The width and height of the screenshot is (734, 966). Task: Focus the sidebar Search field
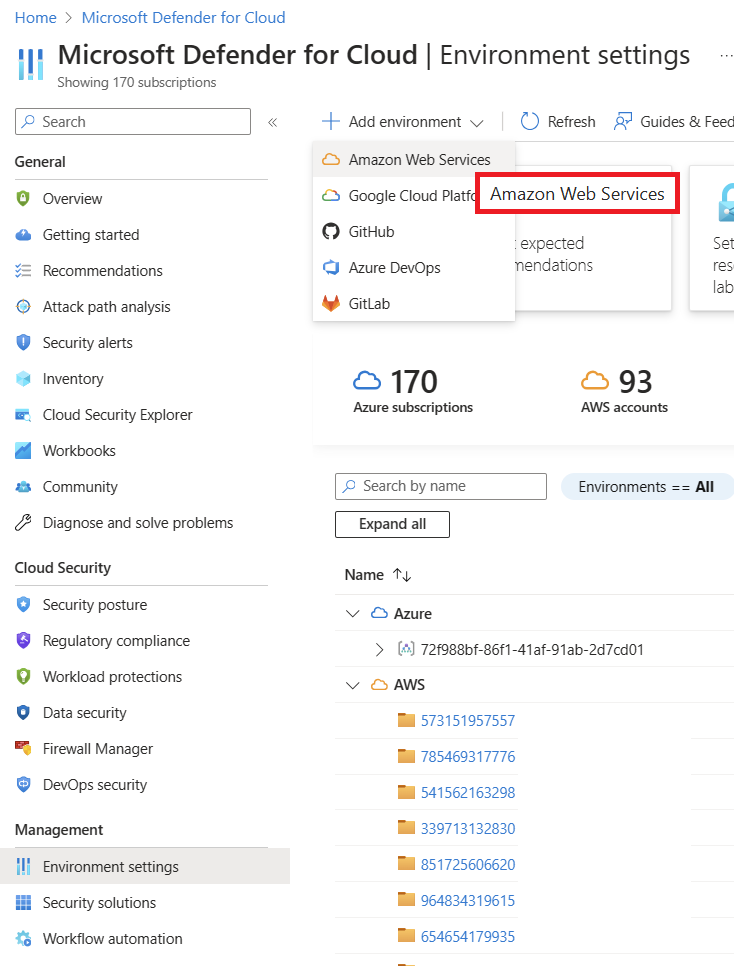click(133, 121)
